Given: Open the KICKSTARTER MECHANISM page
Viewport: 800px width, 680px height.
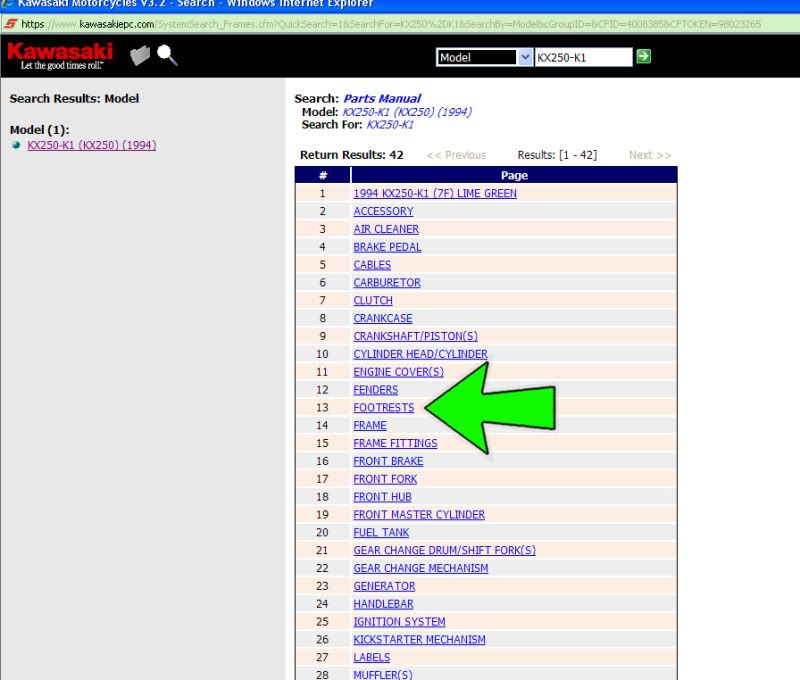Looking at the screenshot, I should tap(419, 640).
